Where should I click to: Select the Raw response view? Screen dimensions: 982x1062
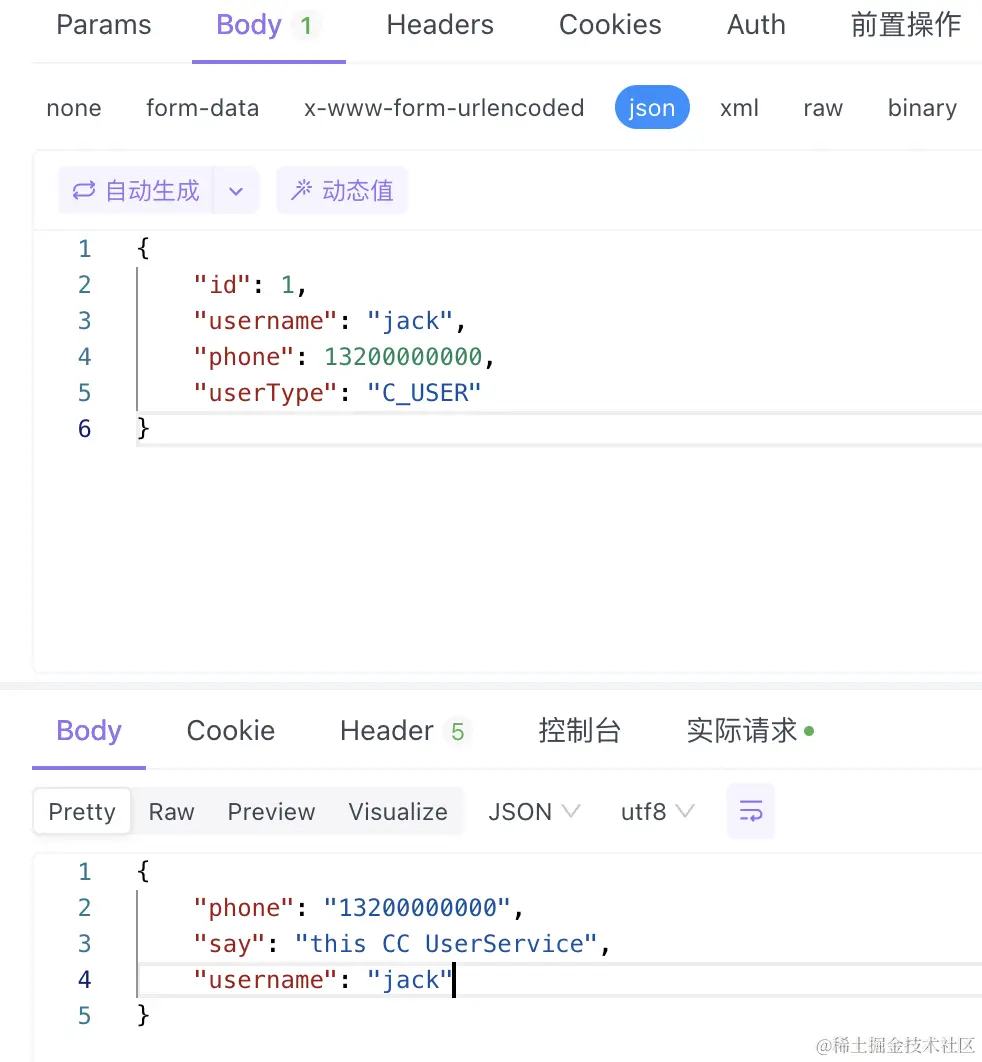[171, 811]
